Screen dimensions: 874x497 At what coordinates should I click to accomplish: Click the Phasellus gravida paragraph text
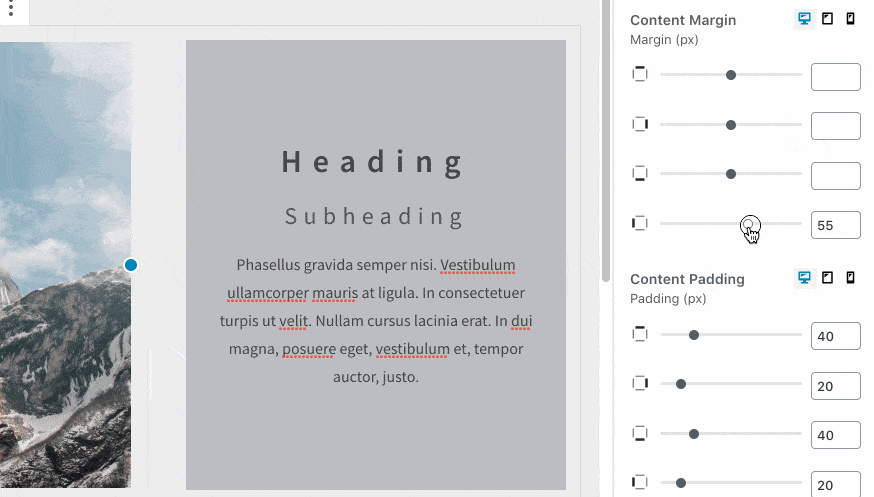376,321
